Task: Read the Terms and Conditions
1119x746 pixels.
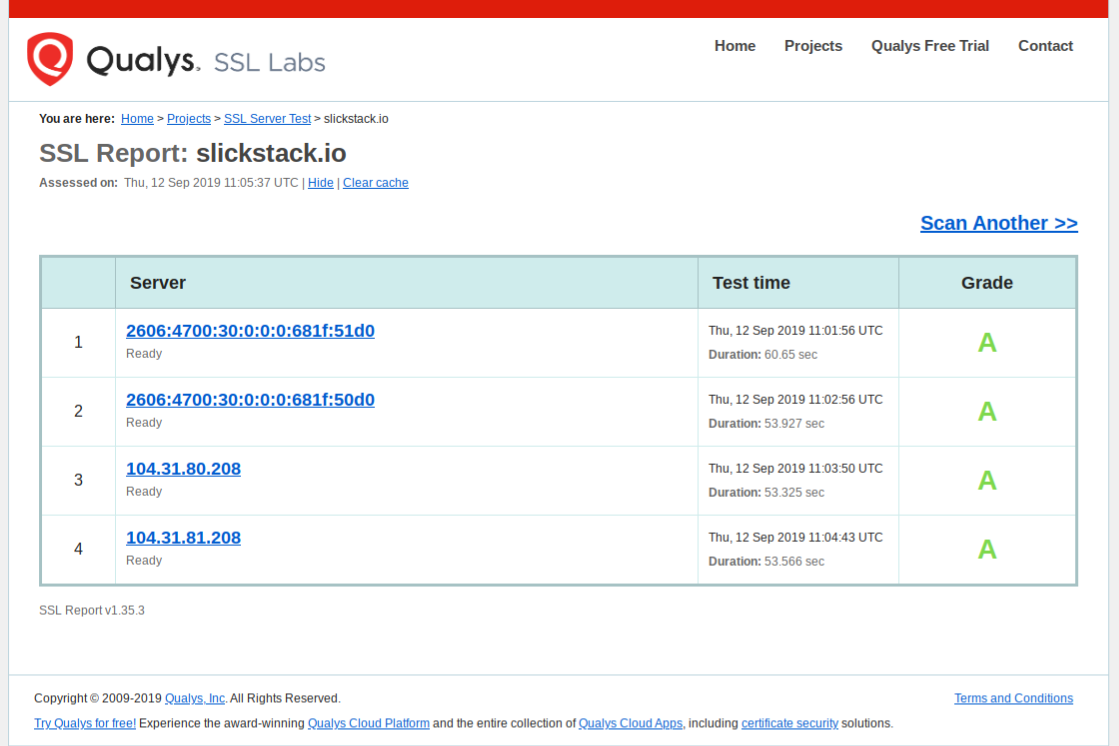Action: [1013, 698]
